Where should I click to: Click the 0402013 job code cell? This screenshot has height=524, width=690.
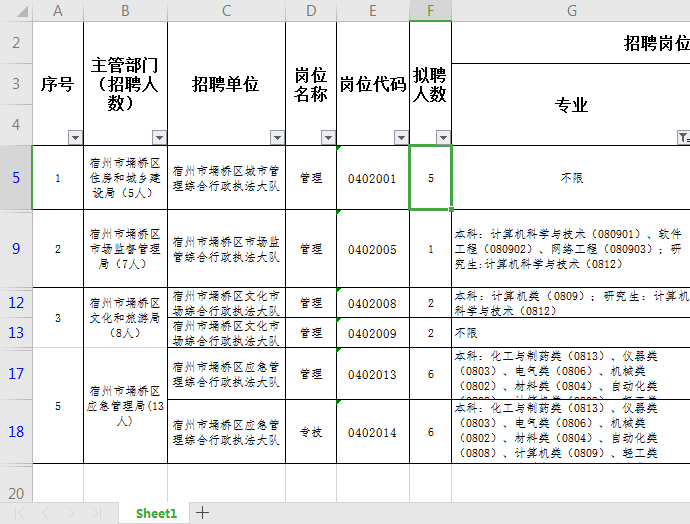click(372, 375)
